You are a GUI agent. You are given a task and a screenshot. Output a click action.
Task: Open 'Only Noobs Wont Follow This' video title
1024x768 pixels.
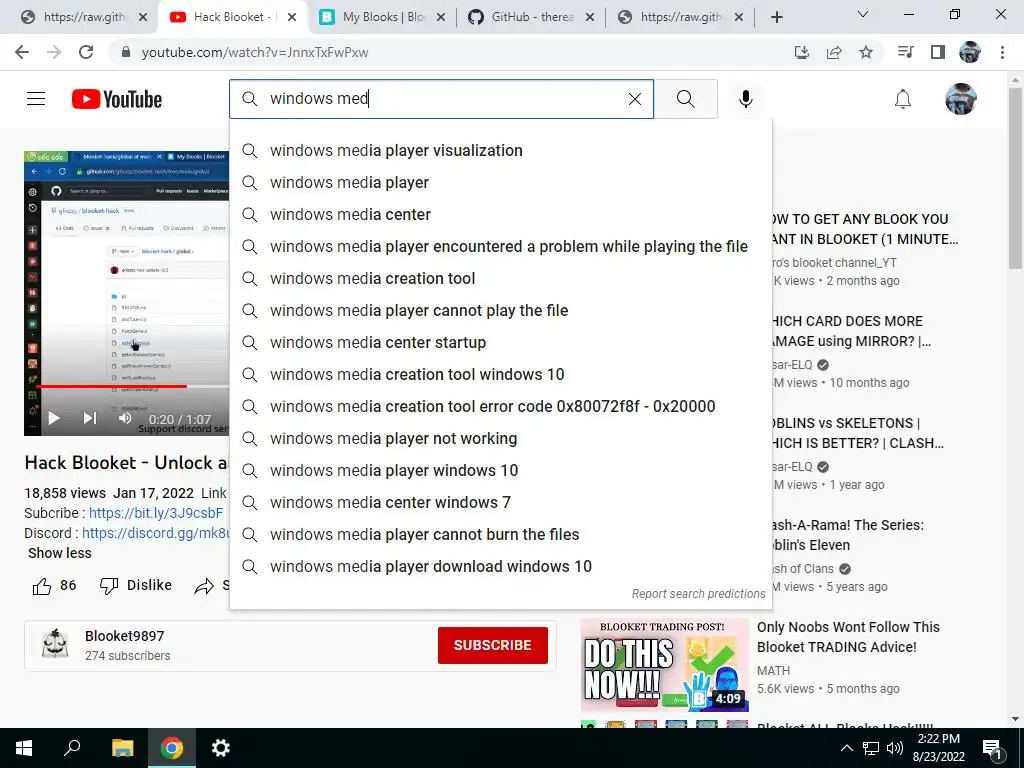click(x=848, y=637)
